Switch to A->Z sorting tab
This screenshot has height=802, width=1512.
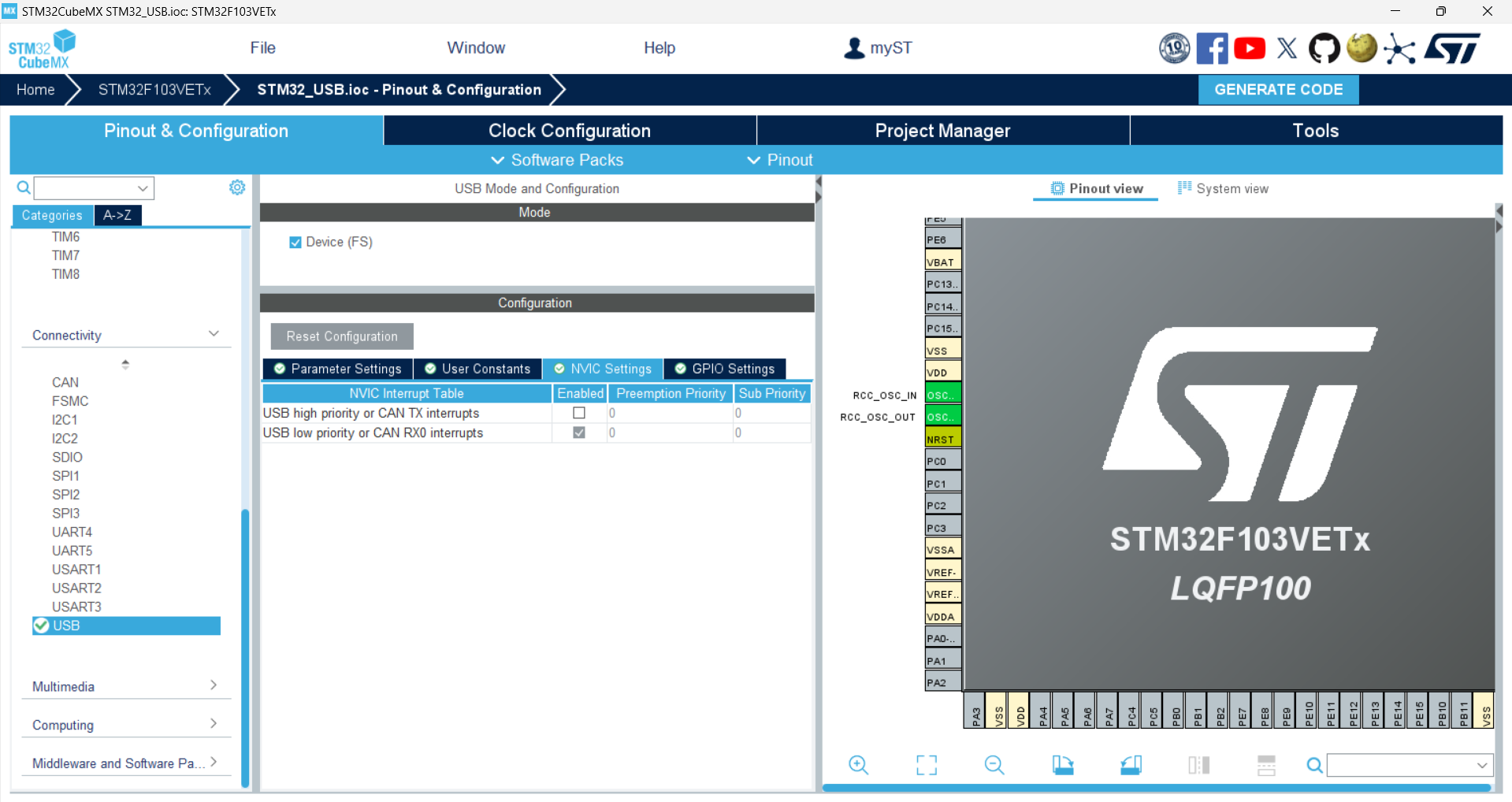point(117,215)
